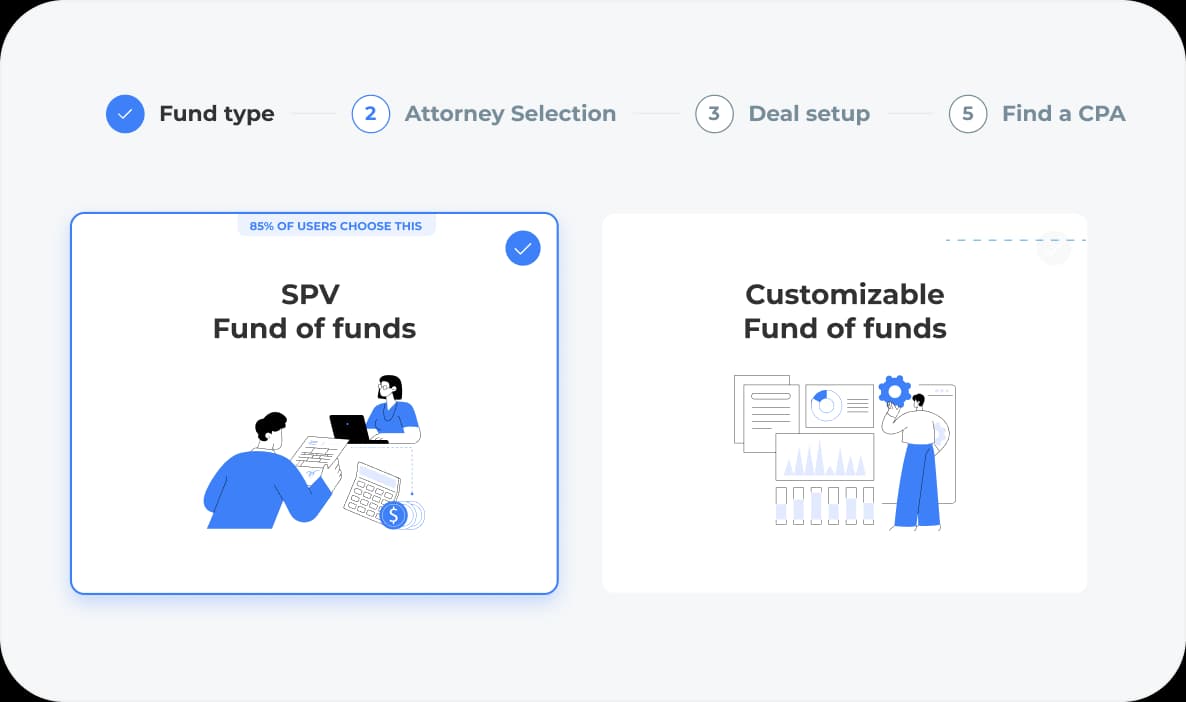Click the peak chart panel in the illustration
Screen dimensions: 1186x702
825,458
